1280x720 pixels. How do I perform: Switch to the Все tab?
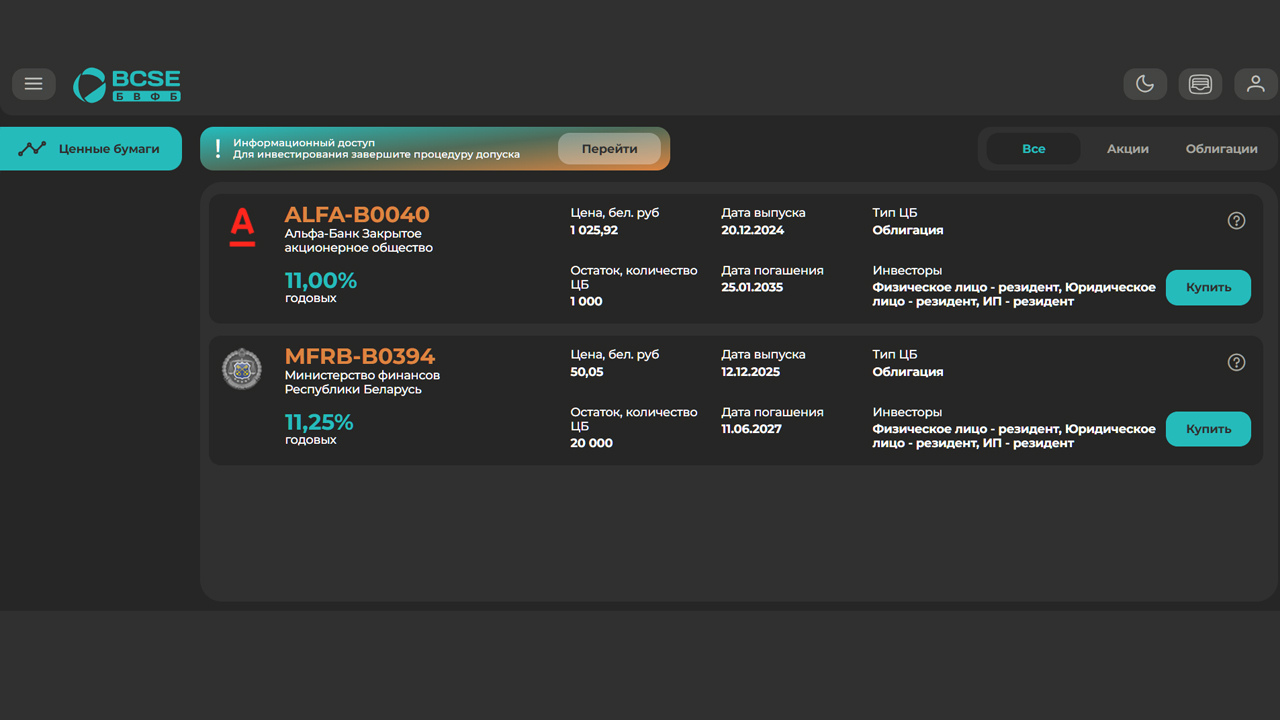1033,149
